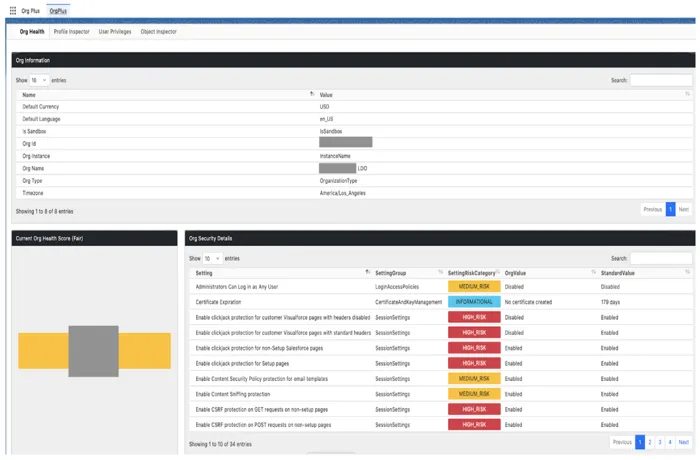Viewport: 700px width, 460px height.
Task: Click Administrators Can Log in as Any User
Action: tap(237, 287)
